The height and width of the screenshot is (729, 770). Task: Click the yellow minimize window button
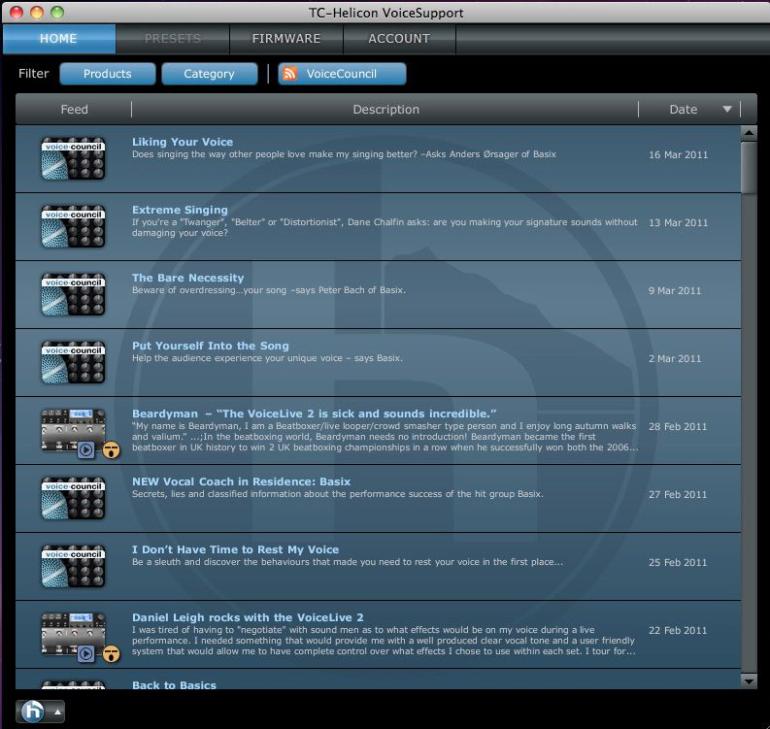(37, 12)
